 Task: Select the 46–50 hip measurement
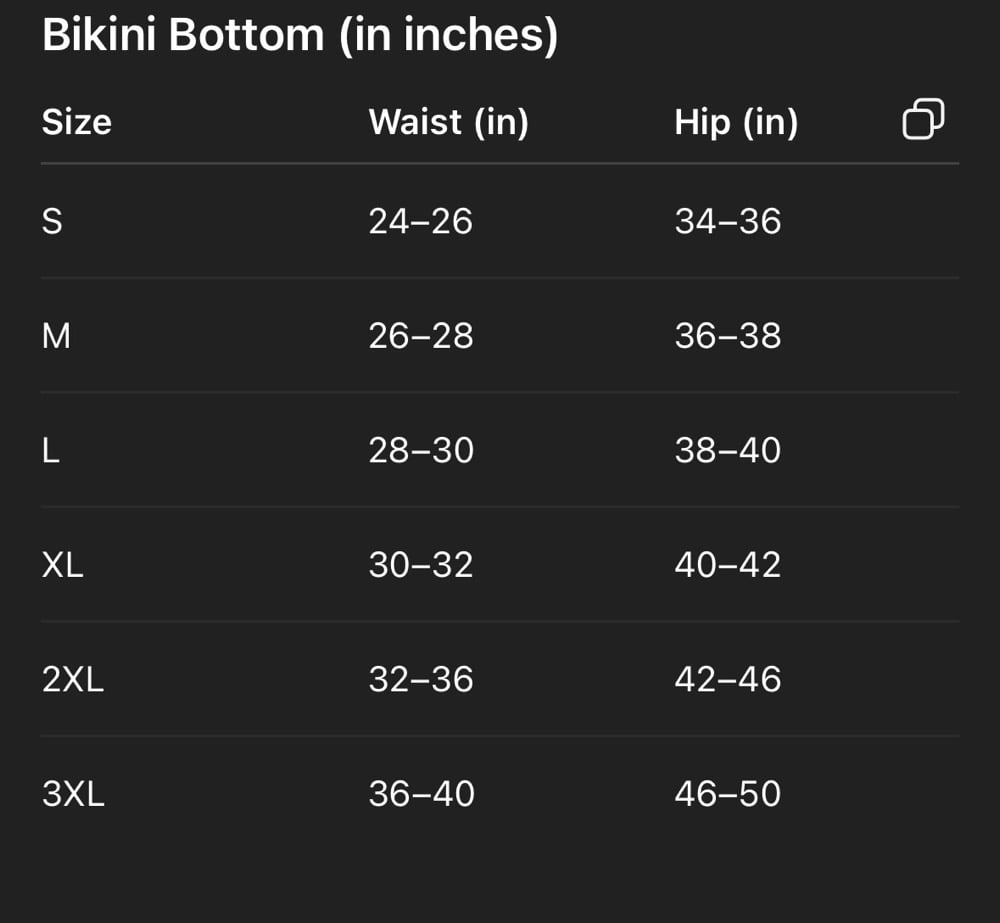[727, 795]
